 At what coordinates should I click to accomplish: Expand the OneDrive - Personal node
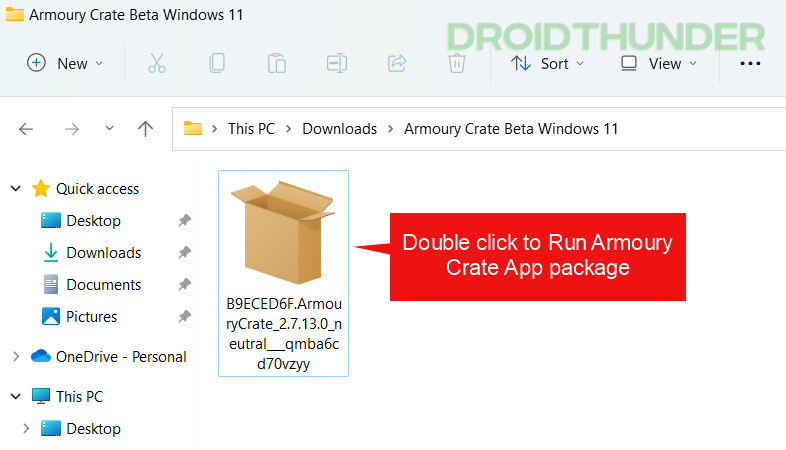(16, 356)
